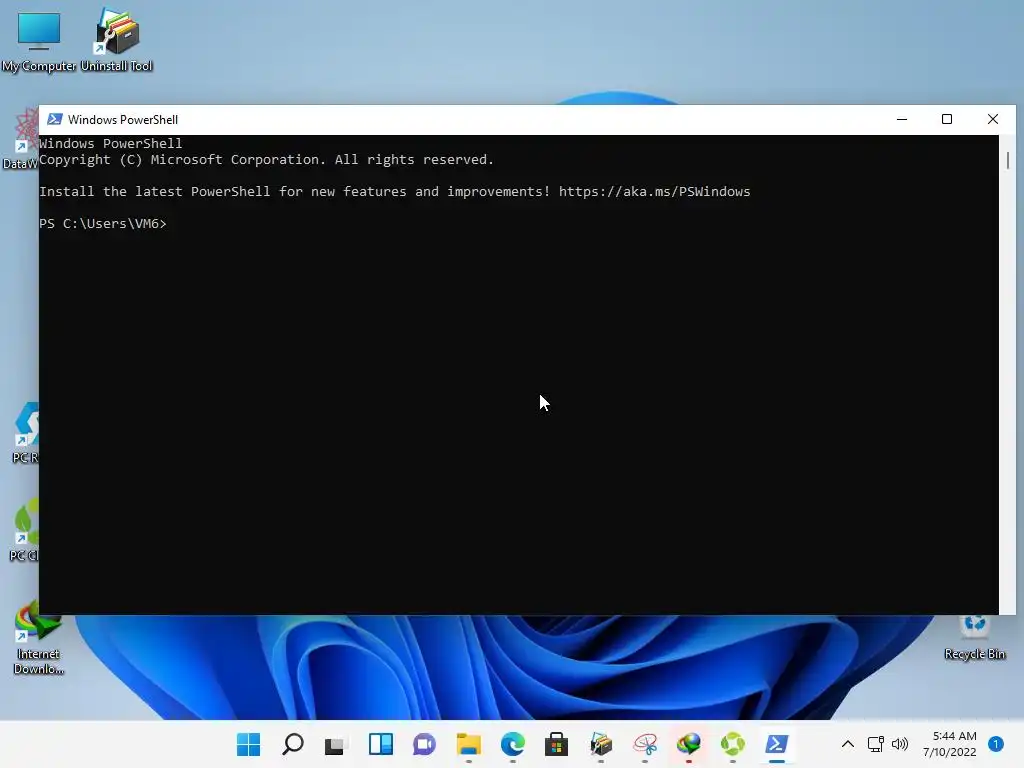
Task: Open network status tray icon
Action: coord(875,744)
